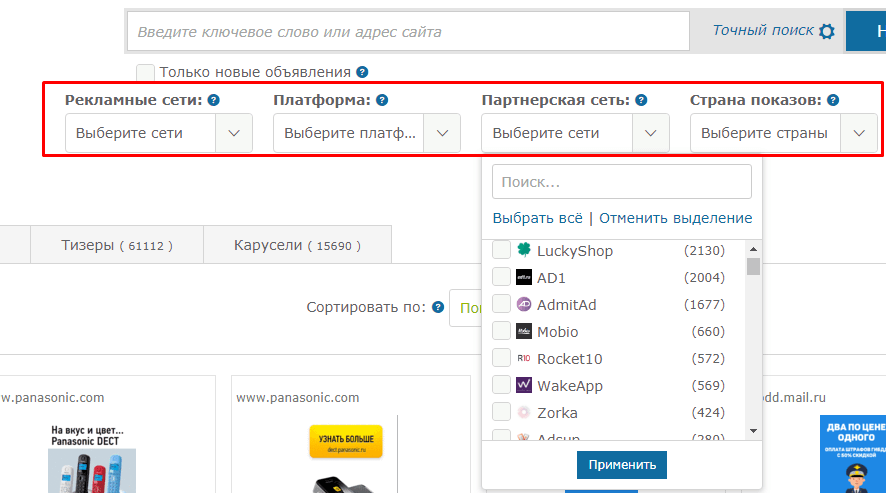Click the gear icon next to Точный поиск

point(827,31)
